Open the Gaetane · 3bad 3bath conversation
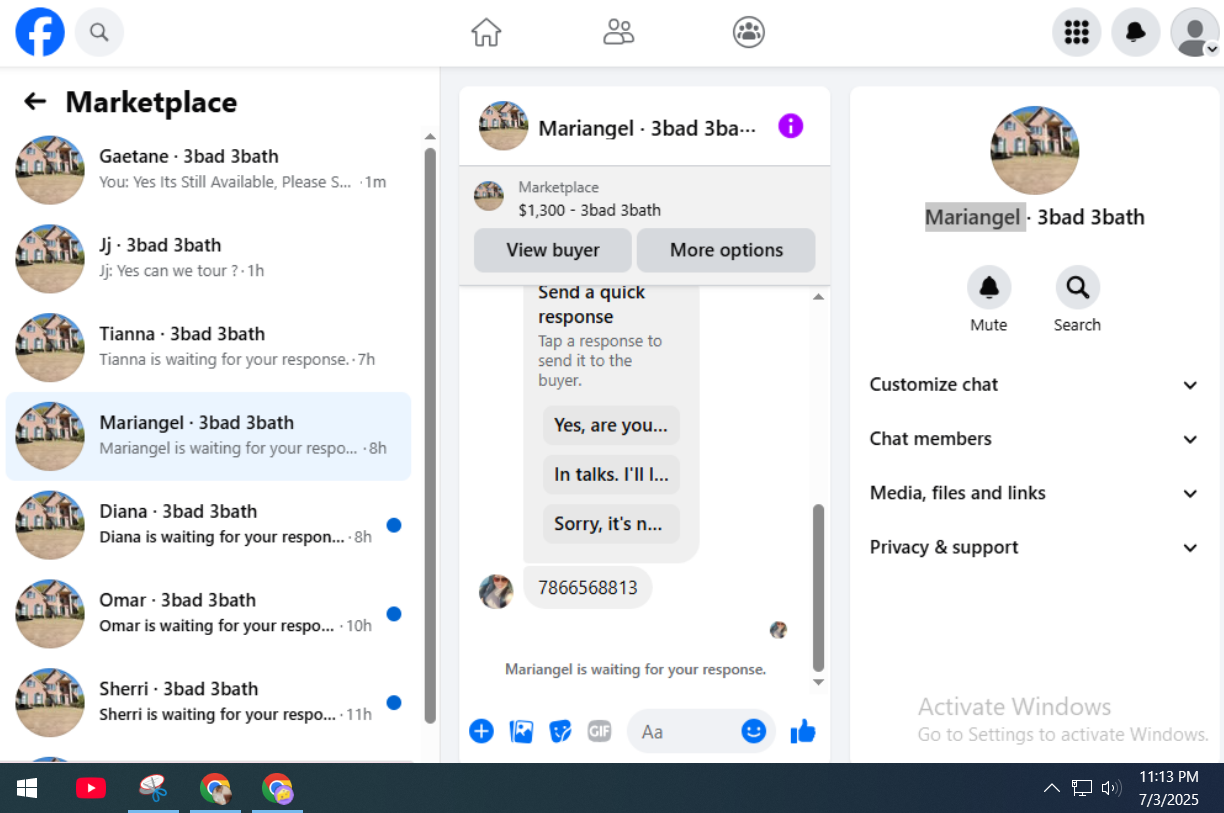The image size is (1224, 813). pyautogui.click(x=209, y=170)
